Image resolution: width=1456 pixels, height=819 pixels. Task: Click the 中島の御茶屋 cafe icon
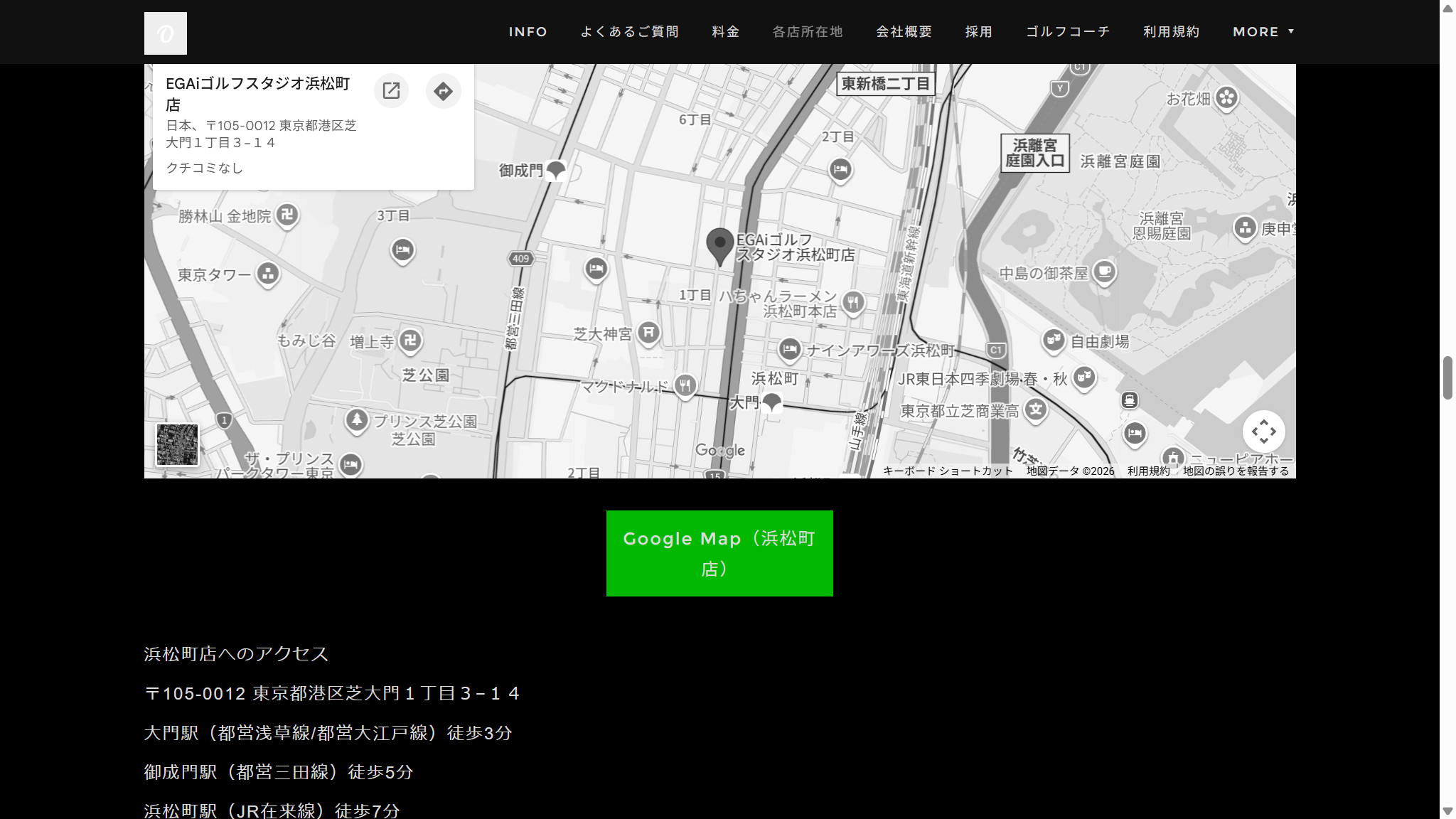pos(1104,272)
